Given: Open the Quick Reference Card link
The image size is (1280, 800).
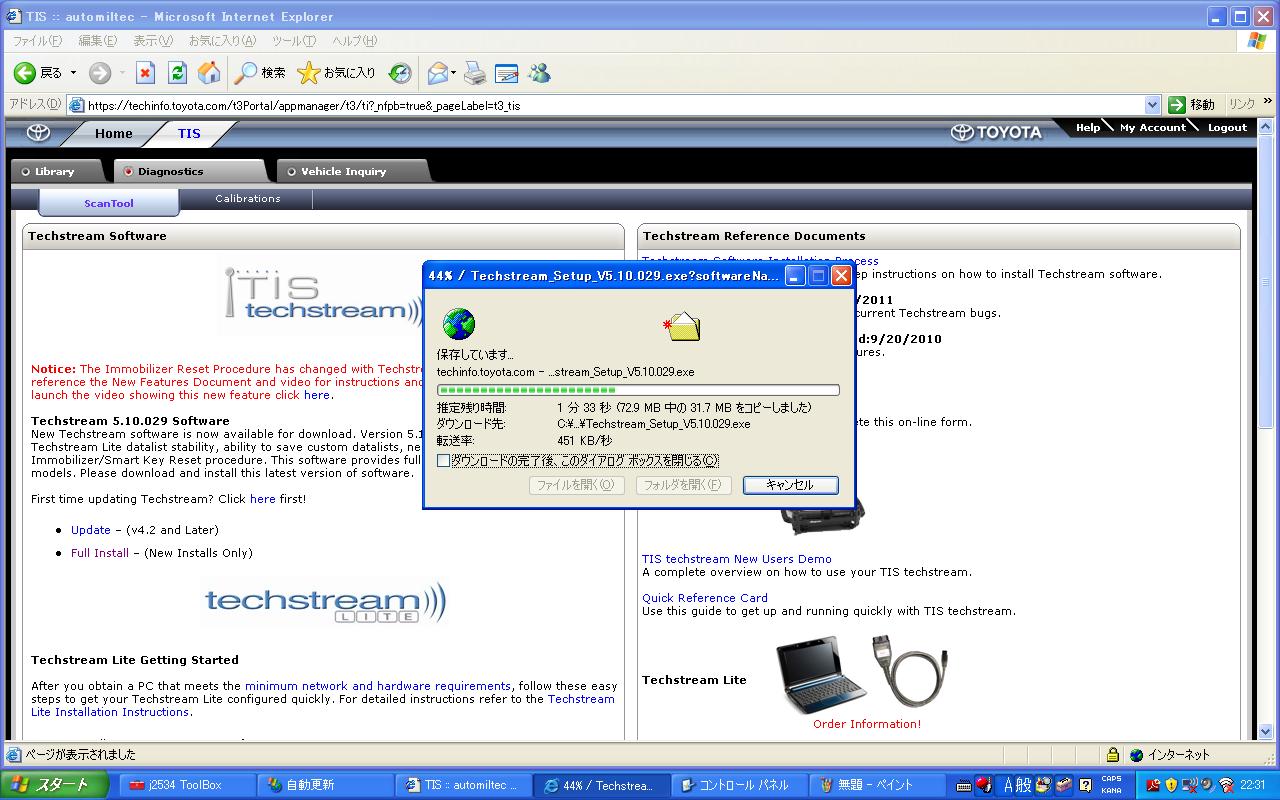Looking at the screenshot, I should pos(705,598).
